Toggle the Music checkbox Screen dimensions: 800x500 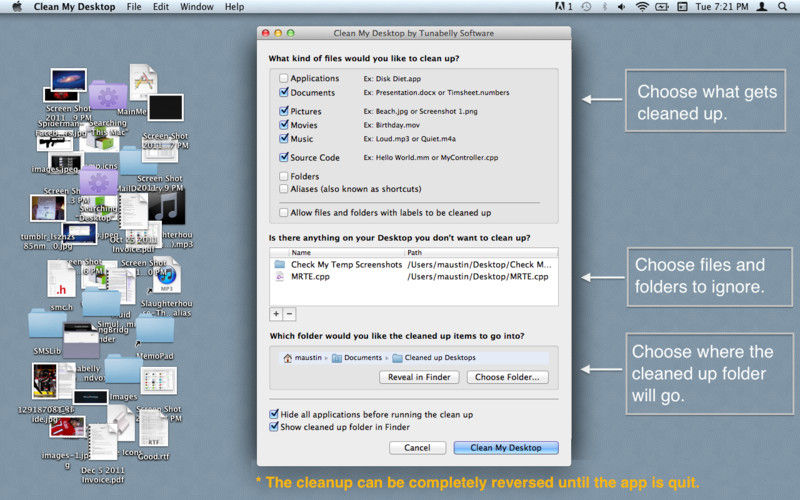coord(284,138)
